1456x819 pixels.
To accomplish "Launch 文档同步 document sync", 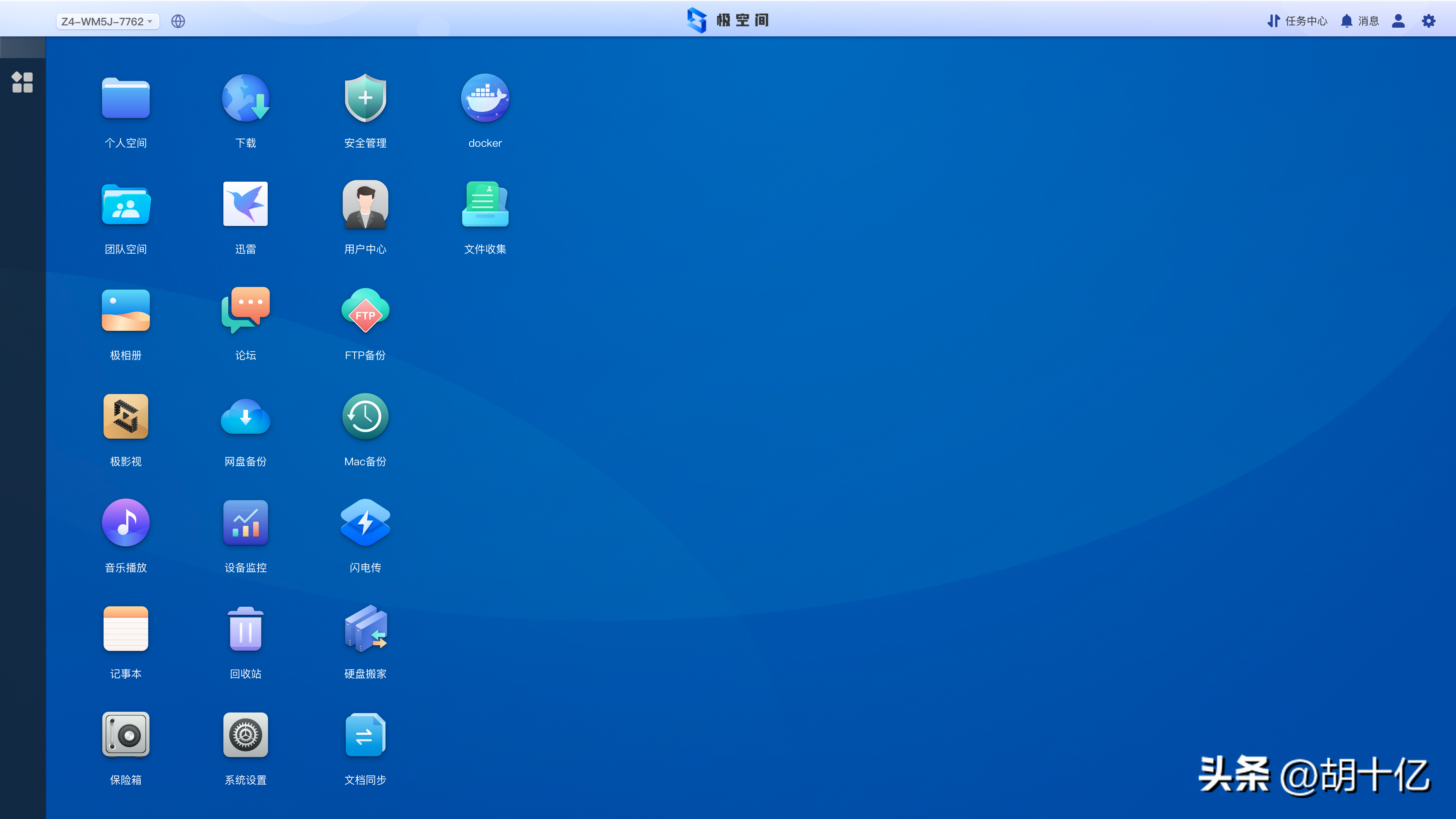I will (365, 735).
